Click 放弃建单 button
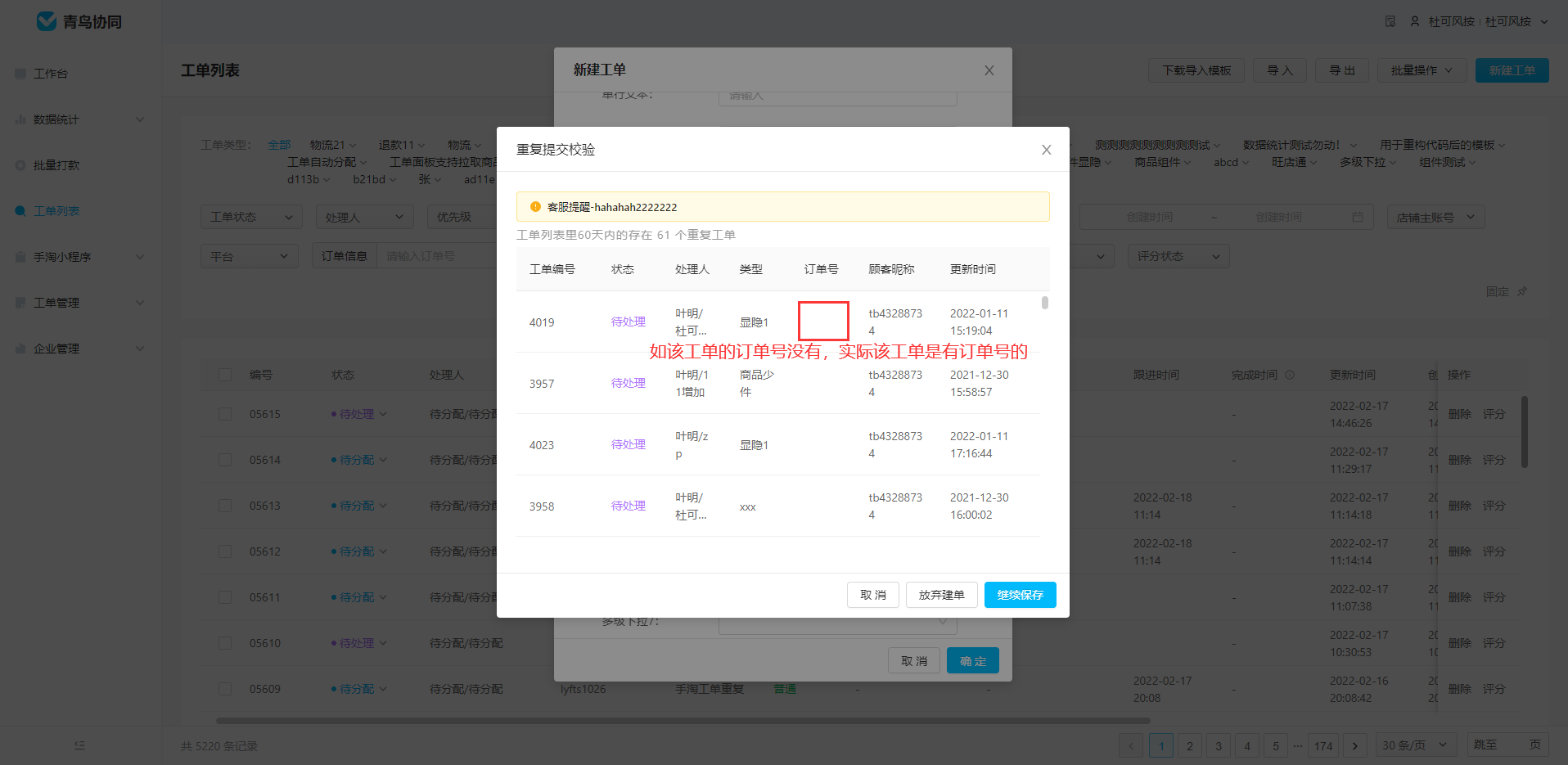 click(941, 595)
